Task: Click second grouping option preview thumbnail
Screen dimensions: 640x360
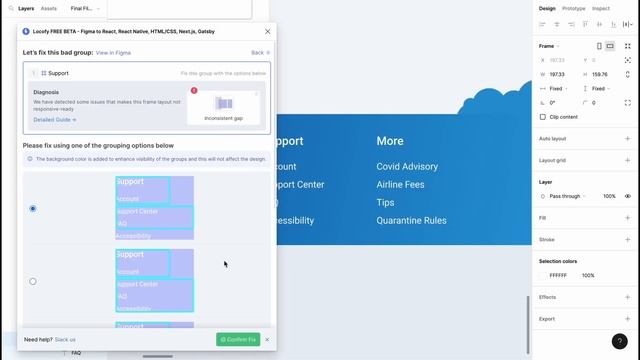Action: tap(155, 280)
